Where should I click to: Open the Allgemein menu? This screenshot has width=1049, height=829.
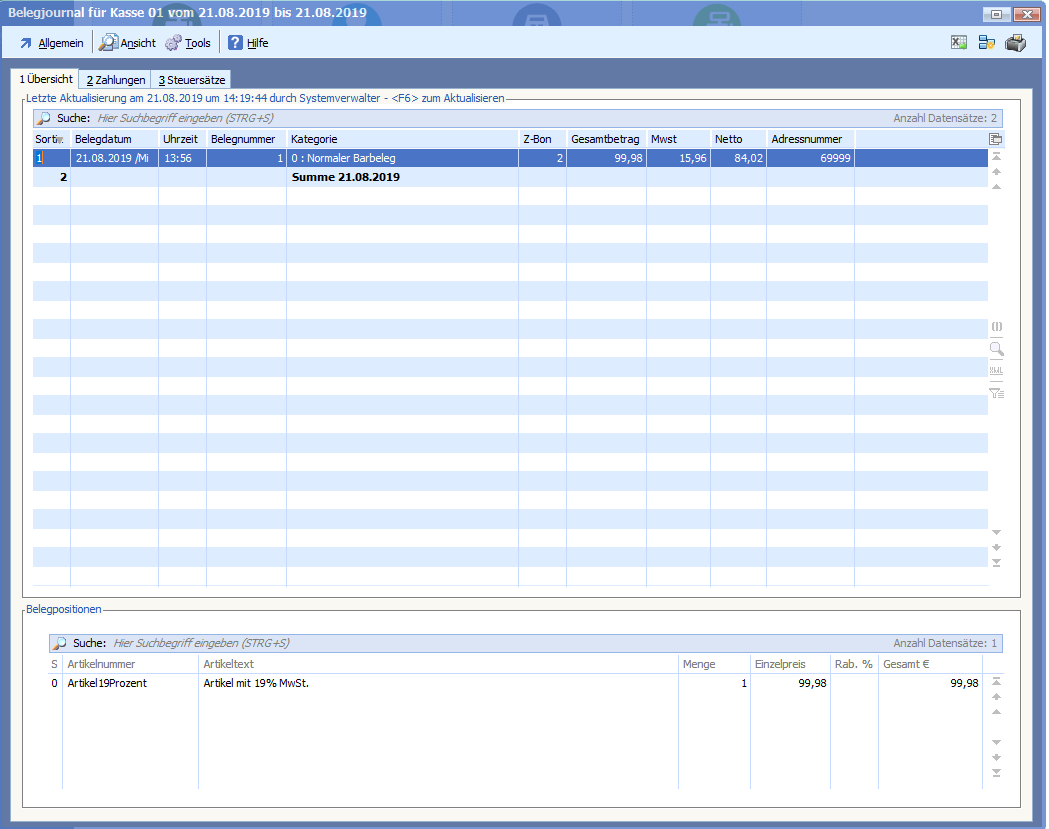point(52,43)
